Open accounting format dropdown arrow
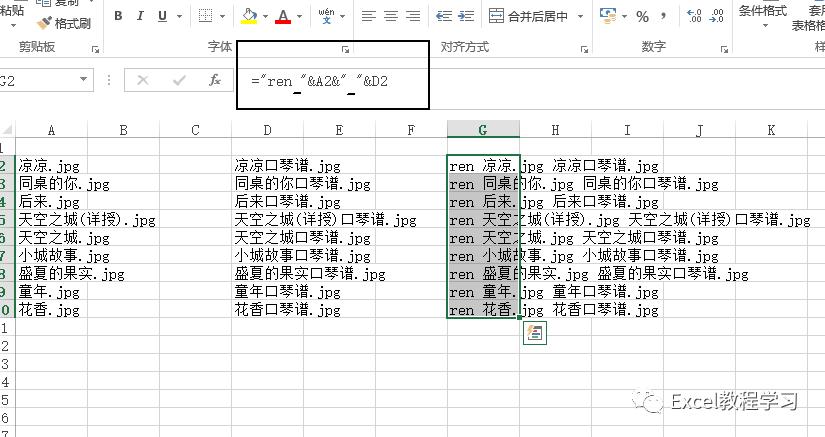The width and height of the screenshot is (825, 437). tap(624, 16)
